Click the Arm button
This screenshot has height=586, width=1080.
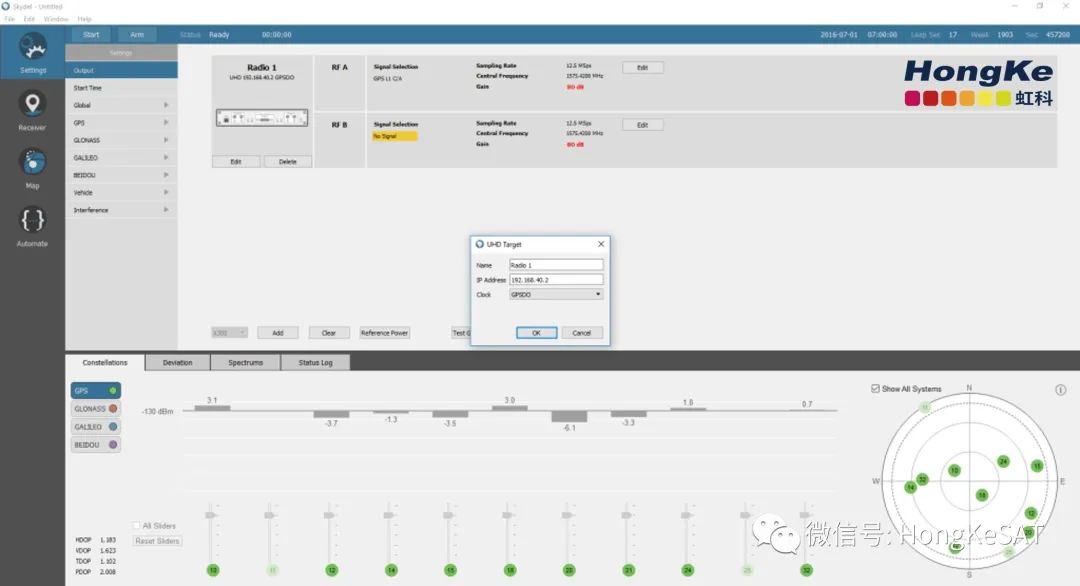137,34
